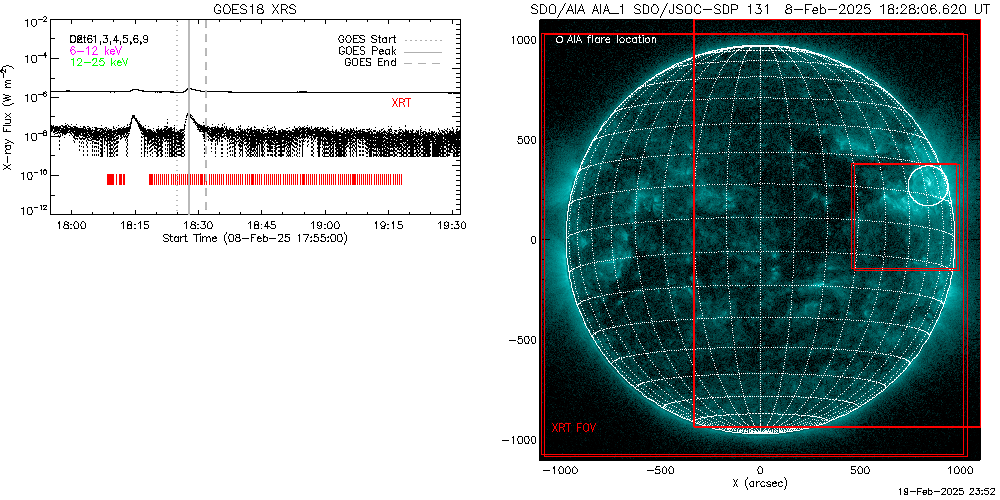Image resolution: width=1000 pixels, height=500 pixels.
Task: Click the 18:30 time tick label
Action: click(x=198, y=225)
